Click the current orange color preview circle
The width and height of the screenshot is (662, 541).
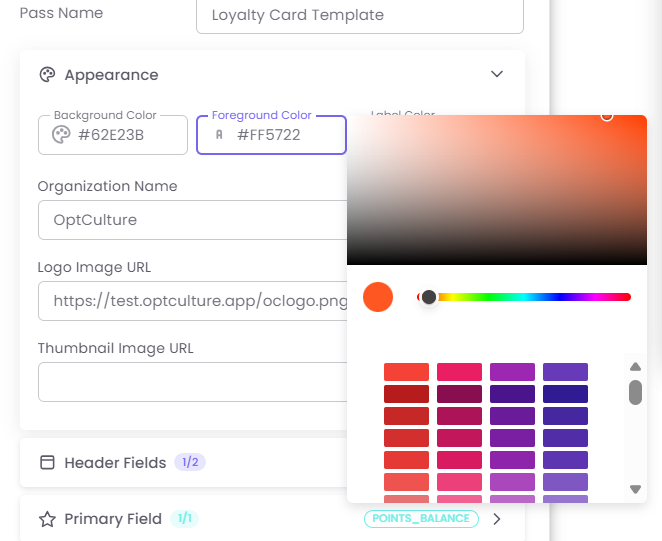378,297
